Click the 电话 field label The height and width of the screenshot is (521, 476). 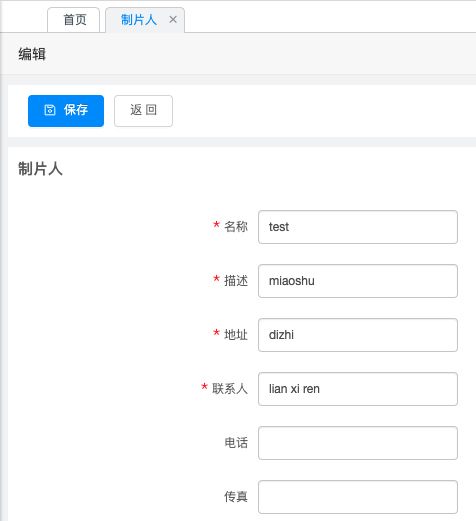coord(236,443)
